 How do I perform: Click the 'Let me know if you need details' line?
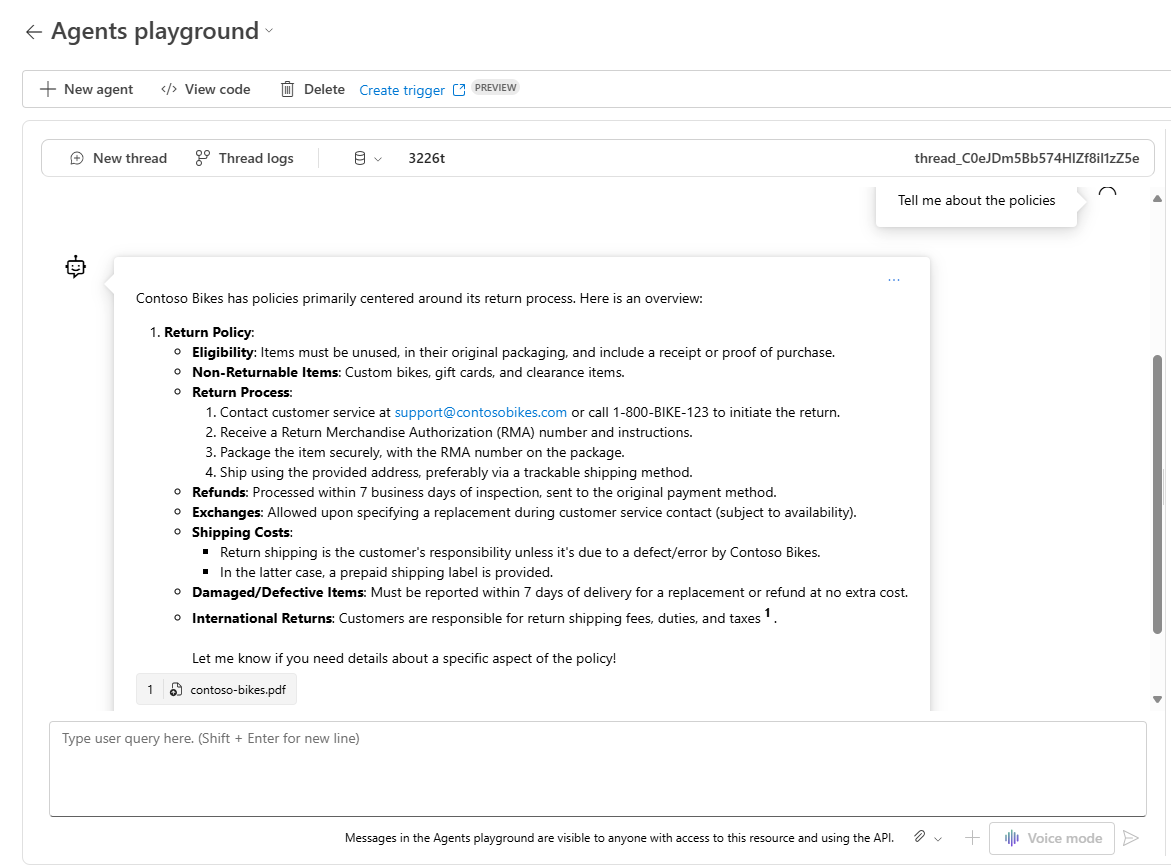click(x=404, y=658)
